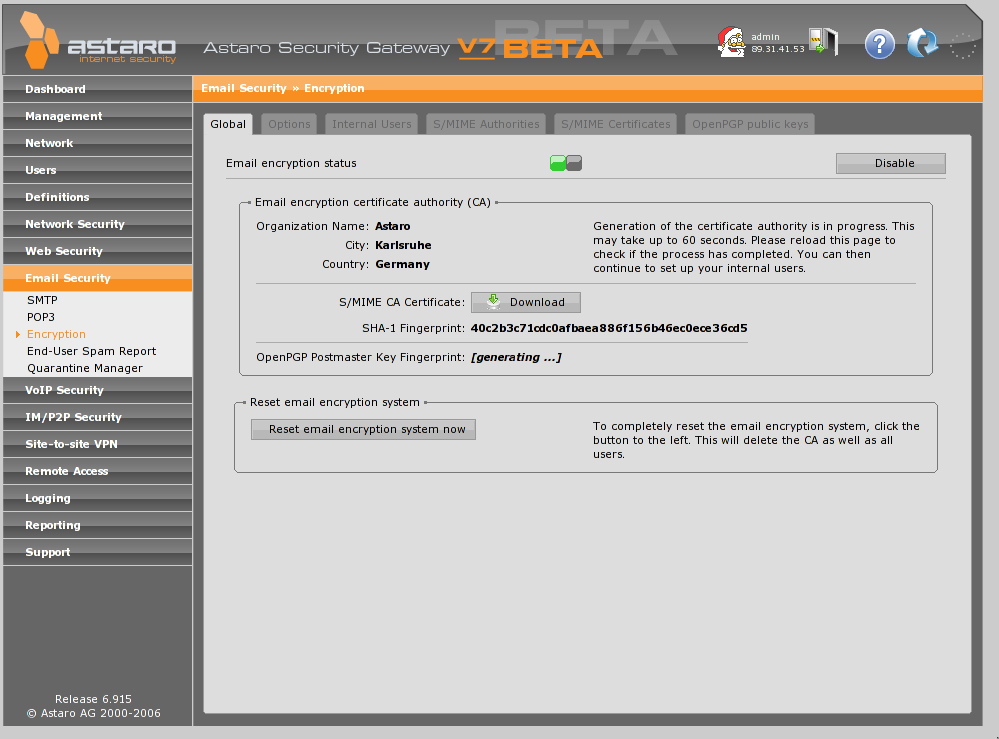Open the Internal Users tab
The height and width of the screenshot is (739, 999).
[x=371, y=124]
